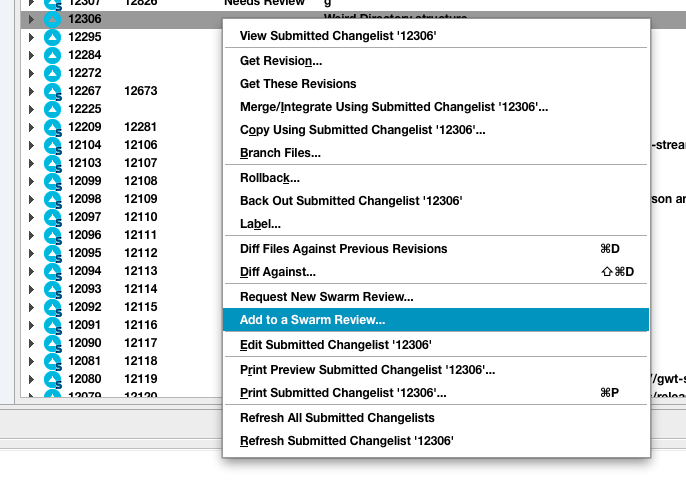686x488 pixels.
Task: Click the changelist icon for 12295
Action: click(x=53, y=37)
